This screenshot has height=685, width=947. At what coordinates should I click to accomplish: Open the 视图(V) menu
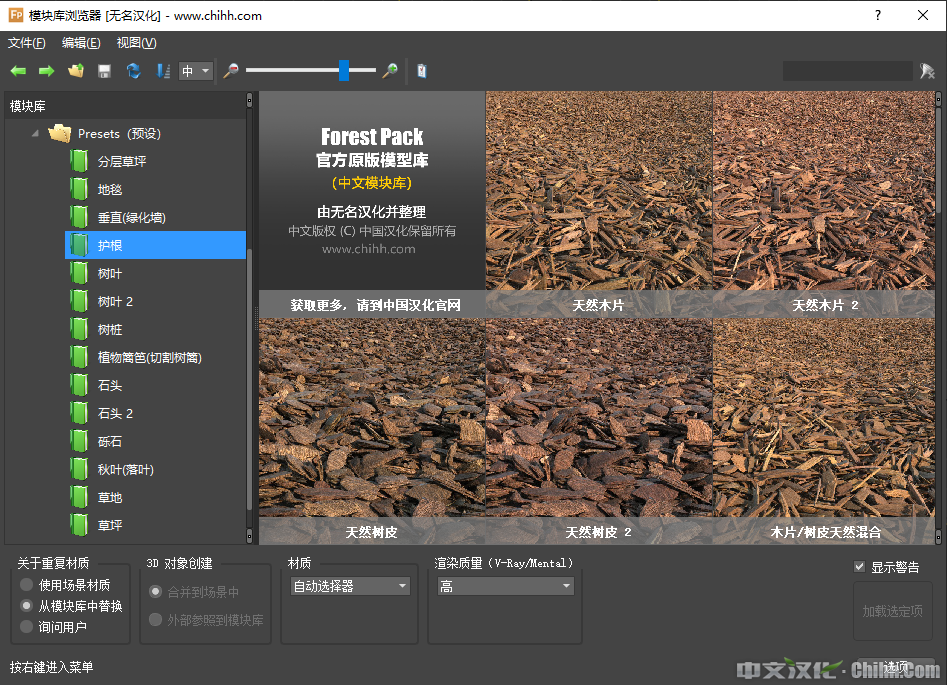pyautogui.click(x=136, y=43)
